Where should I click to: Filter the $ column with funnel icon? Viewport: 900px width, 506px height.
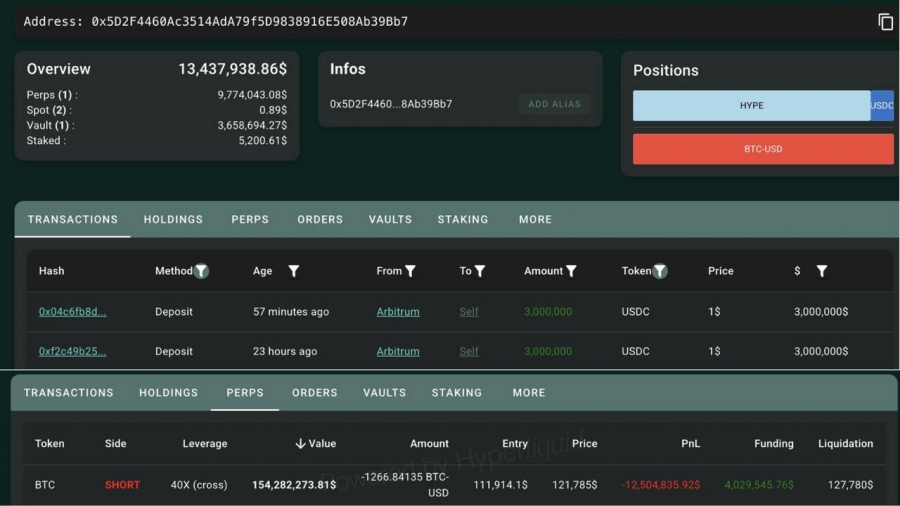click(x=821, y=271)
